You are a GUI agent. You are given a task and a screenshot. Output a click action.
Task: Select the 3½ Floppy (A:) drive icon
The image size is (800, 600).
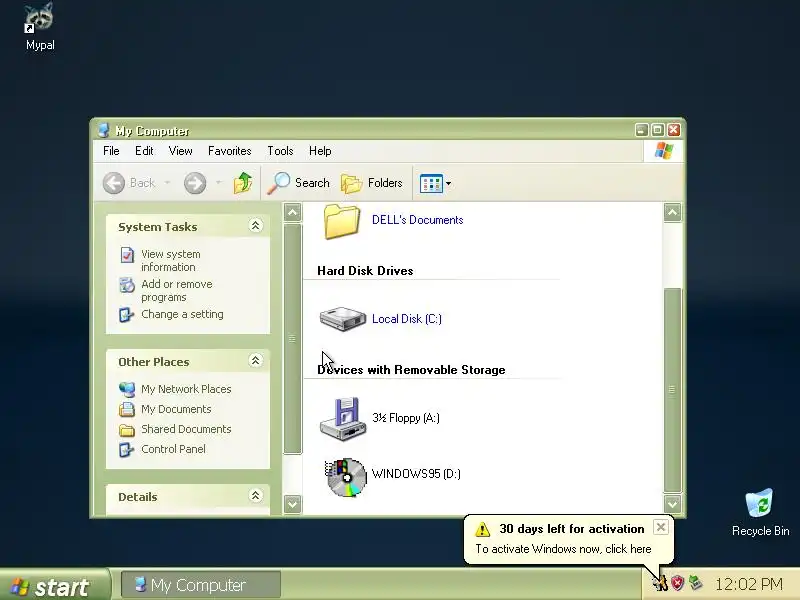pos(342,418)
